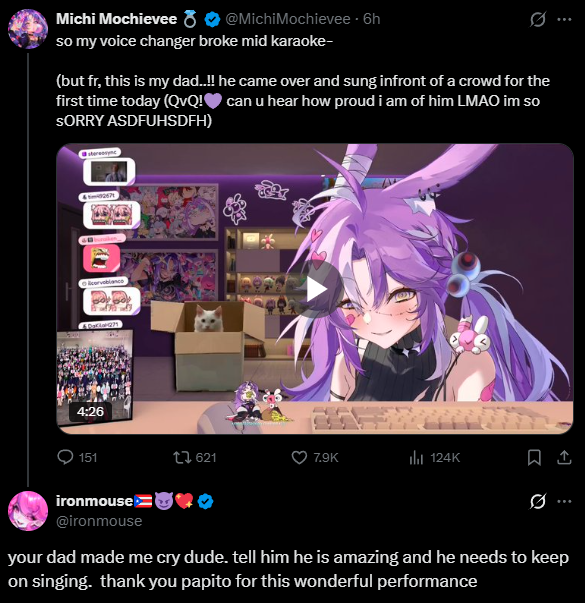The image size is (585, 603).
Task: Bookmark Michi Mochievee's tweet
Action: tap(534, 457)
